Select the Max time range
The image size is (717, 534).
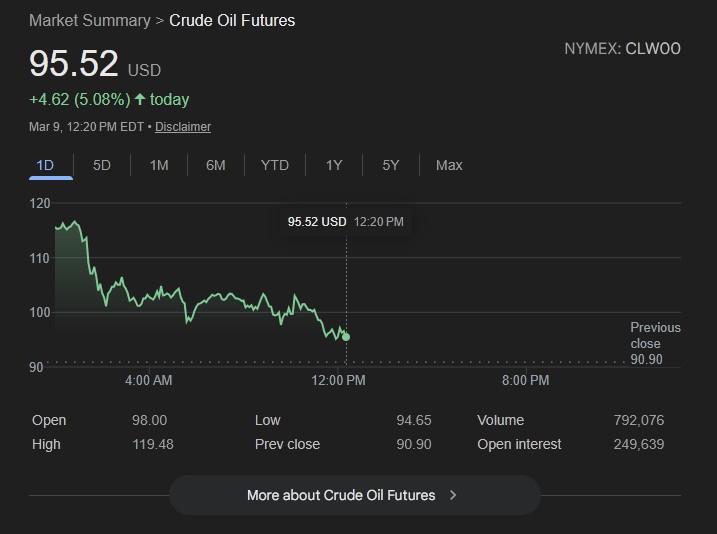click(x=449, y=165)
